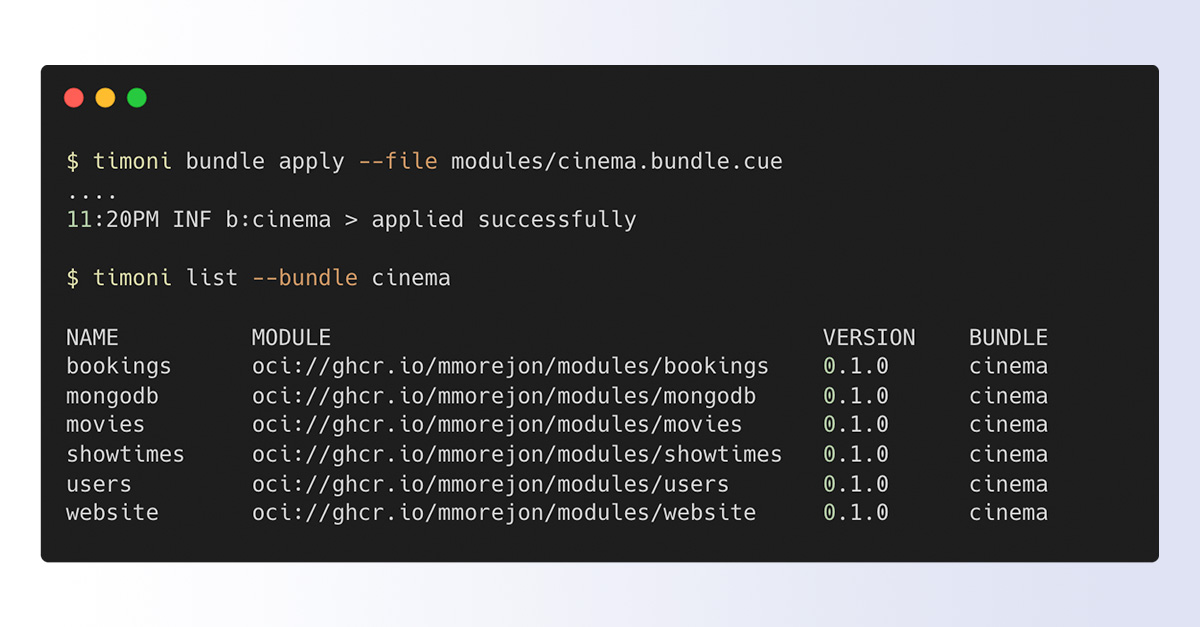Click the 'b:cinema' log text

pyautogui.click(x=278, y=220)
